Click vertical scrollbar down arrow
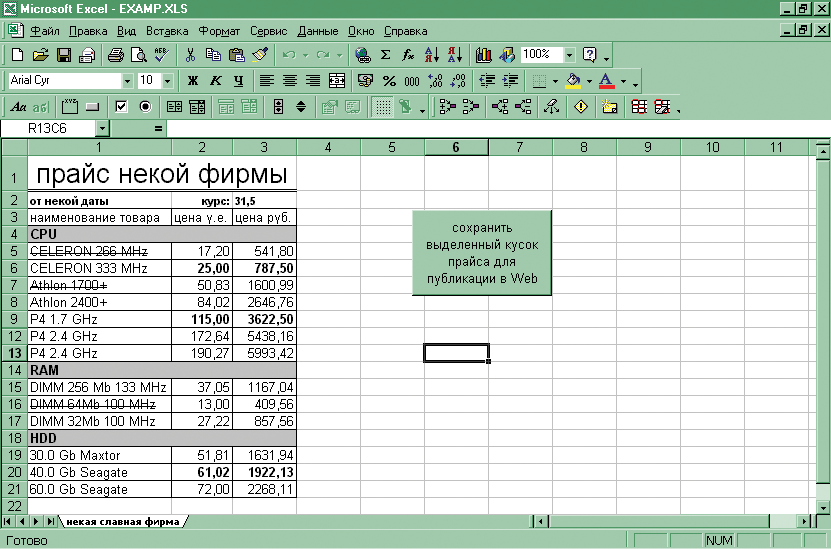 click(x=822, y=507)
